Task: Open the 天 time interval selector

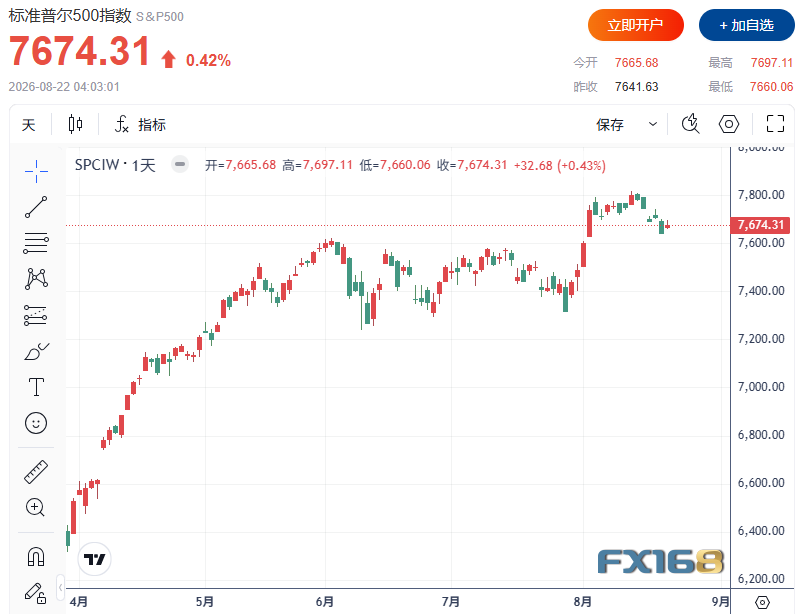Action: point(29,124)
